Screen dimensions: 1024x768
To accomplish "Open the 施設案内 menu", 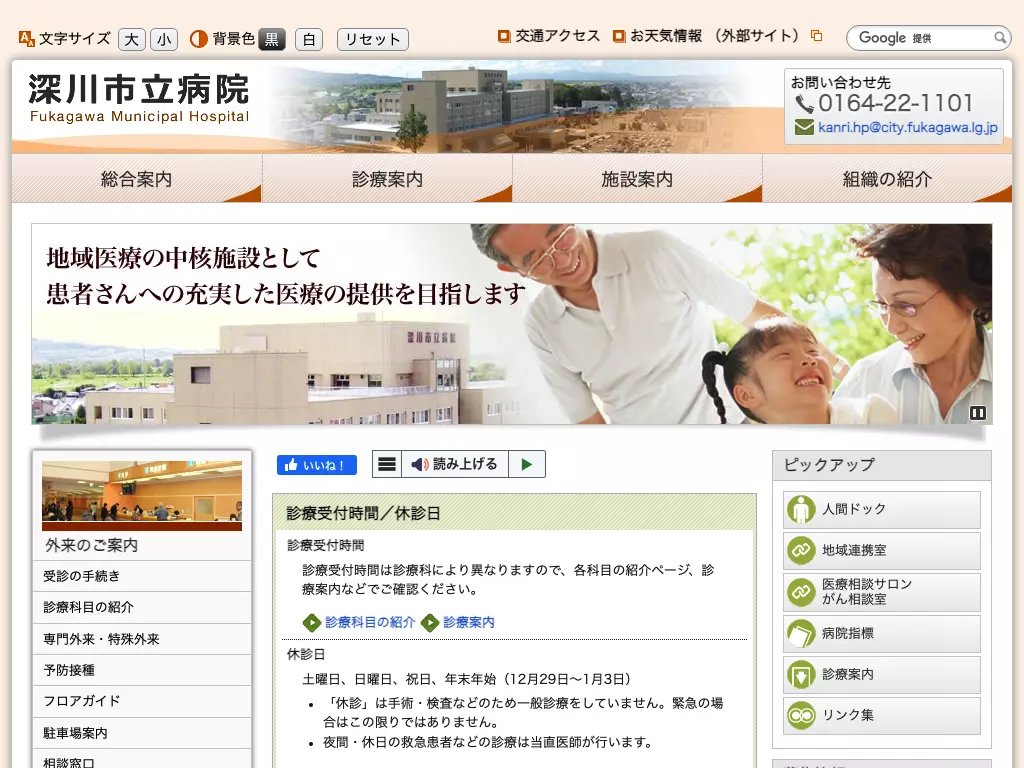I will (637, 178).
